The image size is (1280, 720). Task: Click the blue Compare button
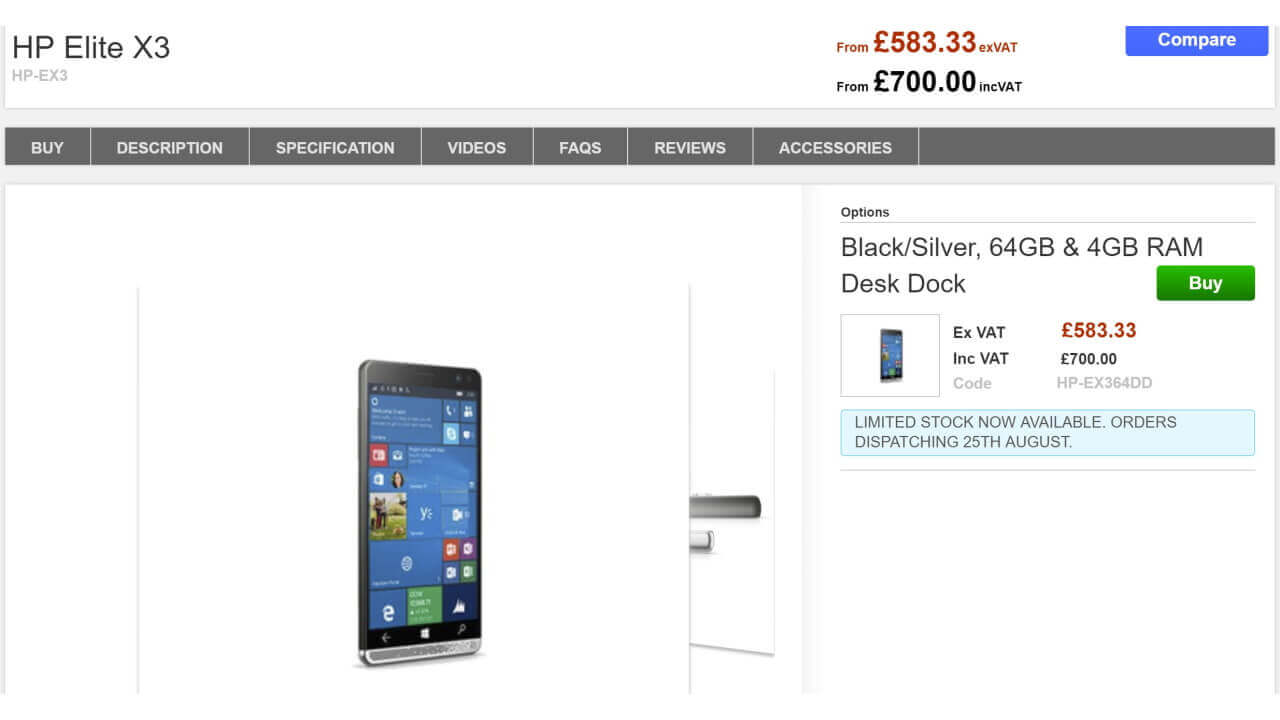(1196, 40)
